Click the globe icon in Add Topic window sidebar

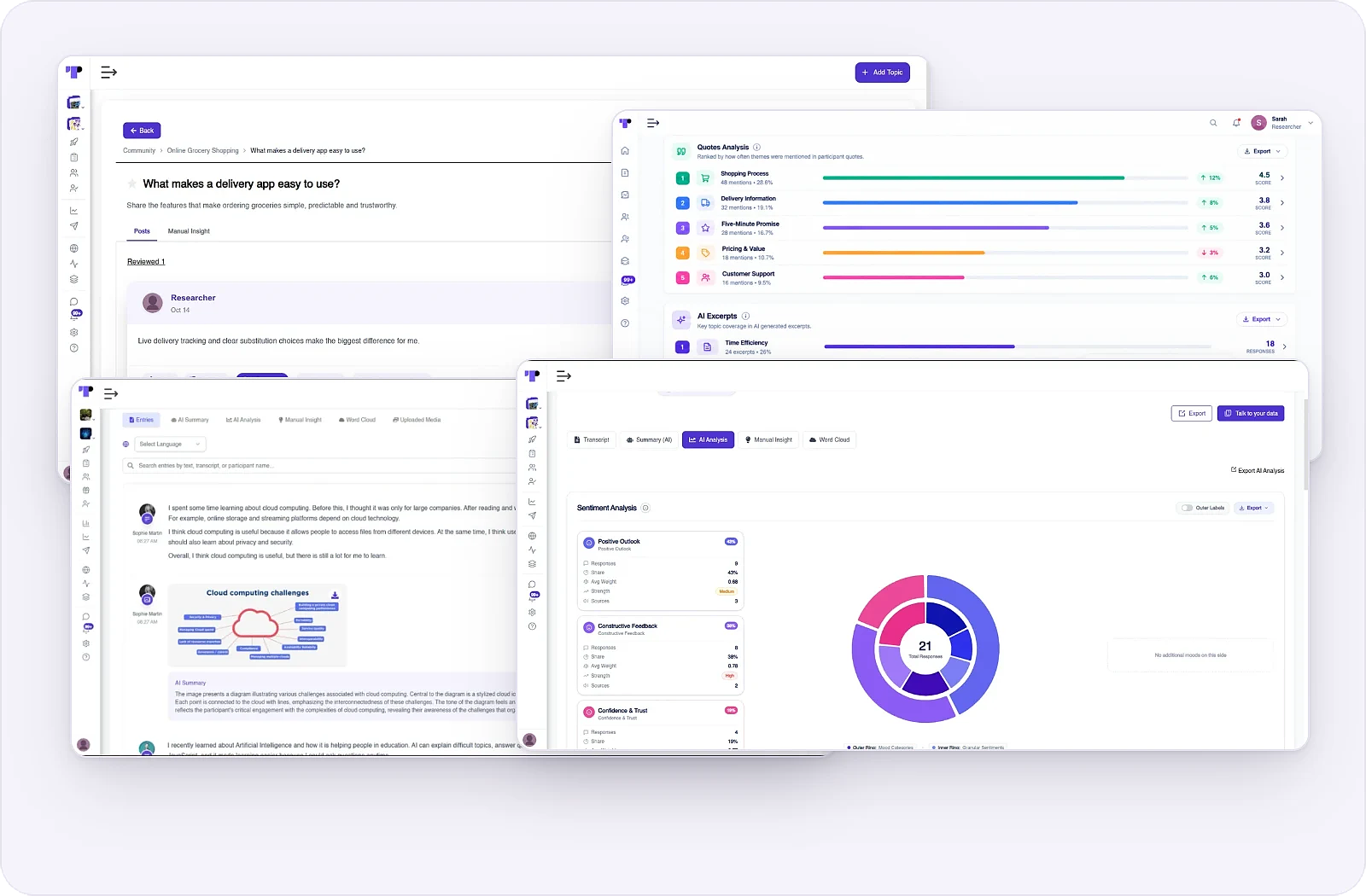74,248
